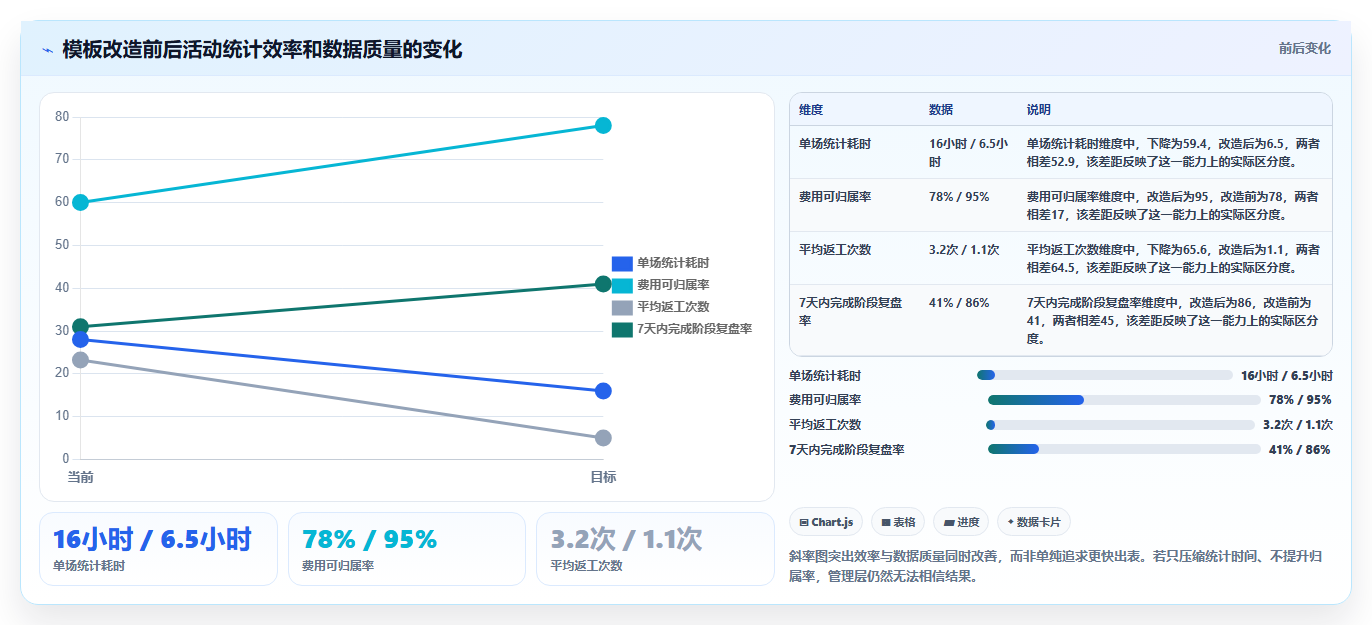The height and width of the screenshot is (625, 1372).
Task: Click the 单场统计耗时 progress bar
Action: (x=1105, y=375)
